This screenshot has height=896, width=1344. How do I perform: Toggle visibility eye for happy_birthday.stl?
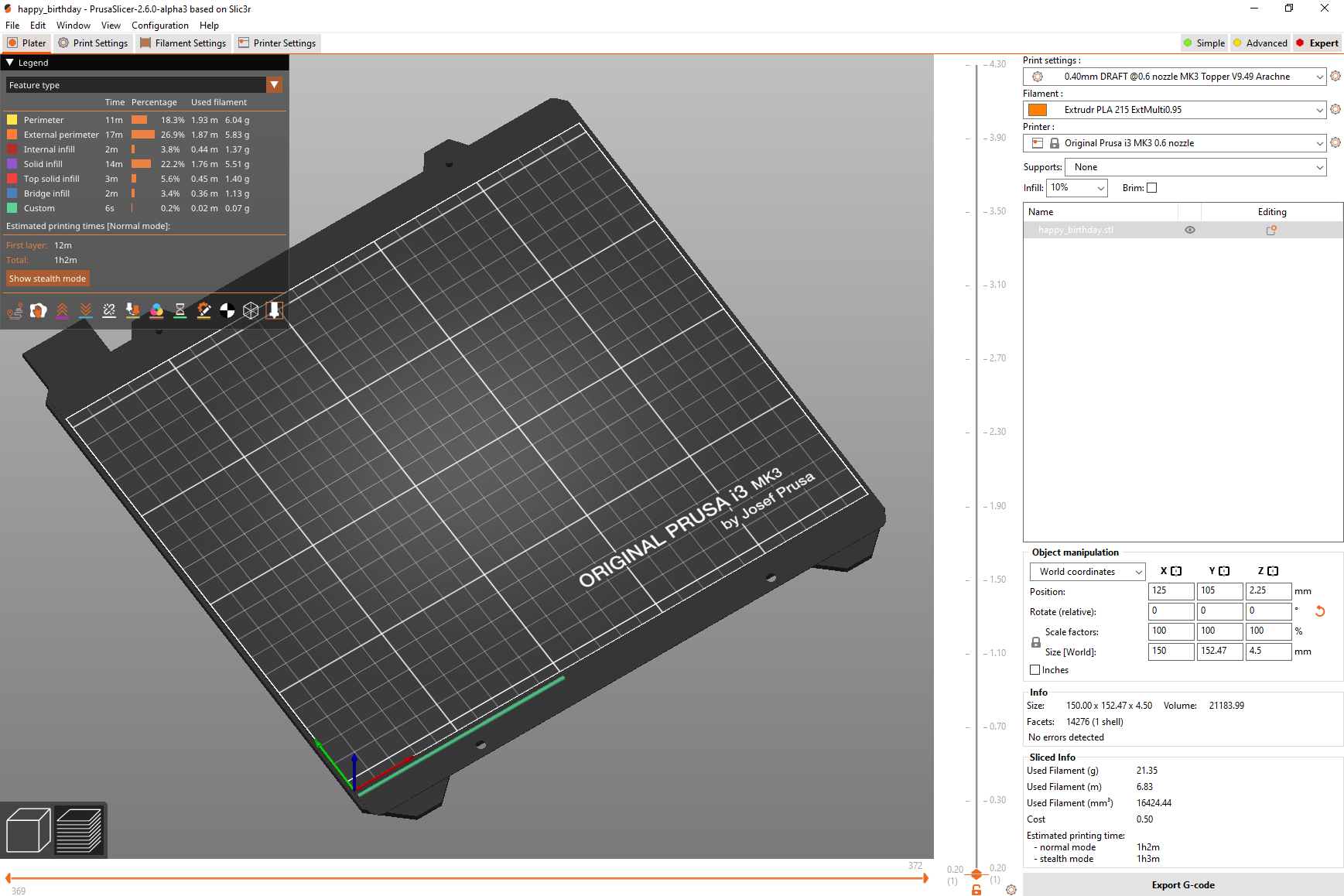pos(1190,230)
